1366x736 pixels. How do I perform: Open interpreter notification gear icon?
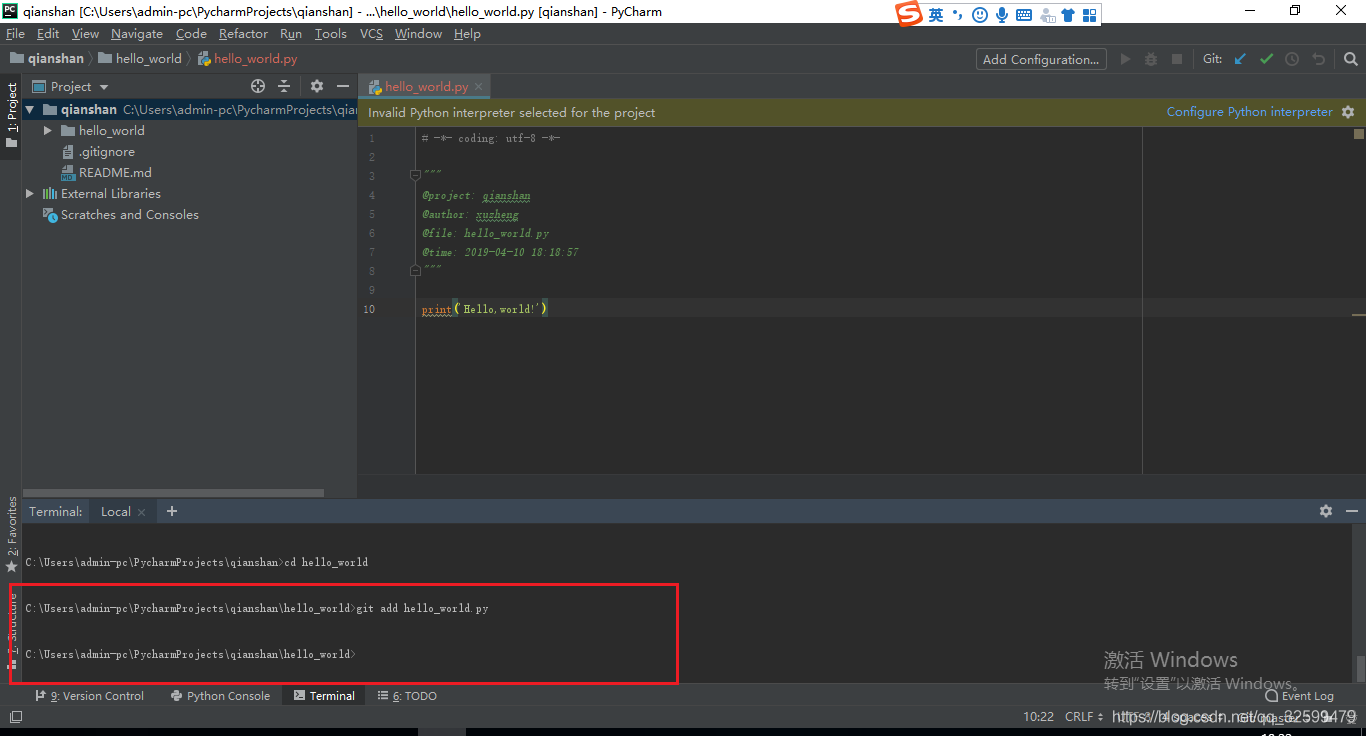tap(1348, 112)
